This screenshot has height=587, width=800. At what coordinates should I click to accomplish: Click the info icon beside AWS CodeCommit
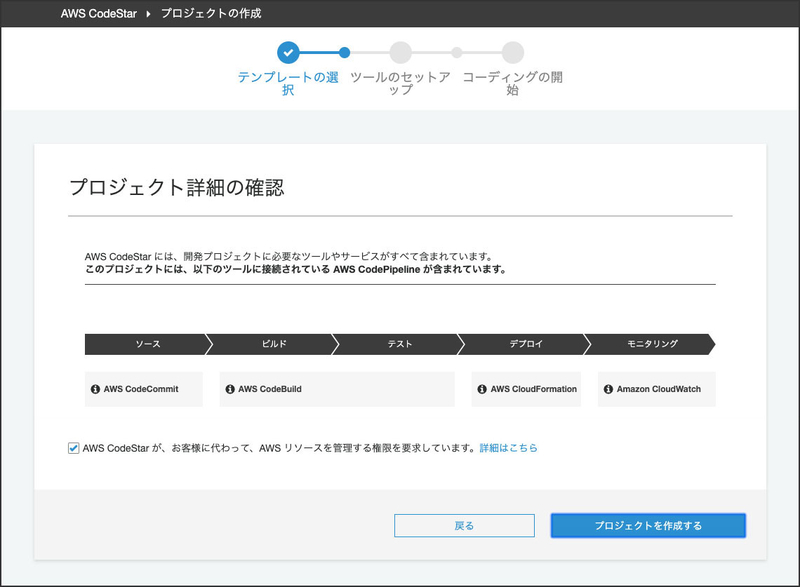95,389
